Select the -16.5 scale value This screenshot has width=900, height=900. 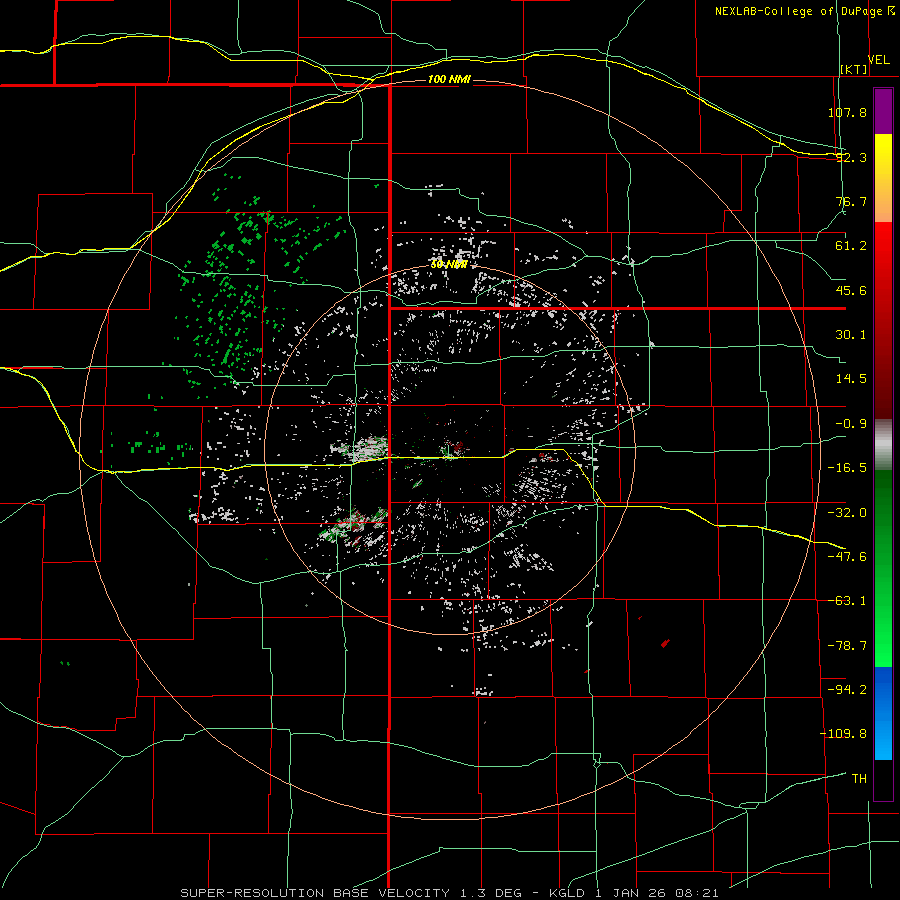(x=847, y=468)
